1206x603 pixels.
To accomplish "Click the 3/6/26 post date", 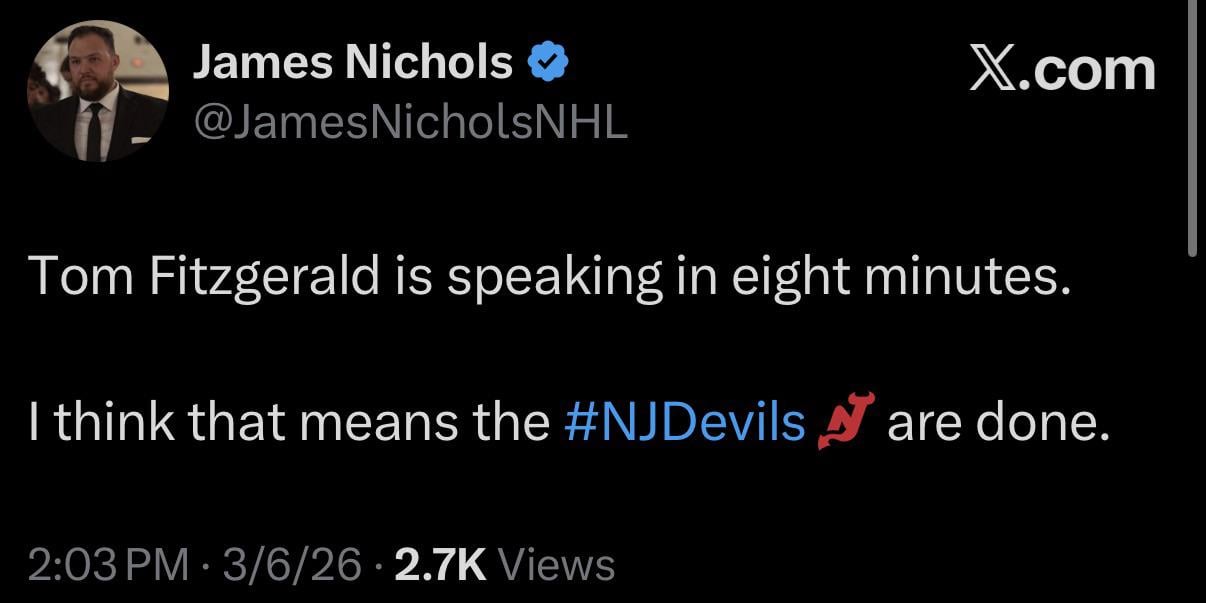I will [292, 565].
